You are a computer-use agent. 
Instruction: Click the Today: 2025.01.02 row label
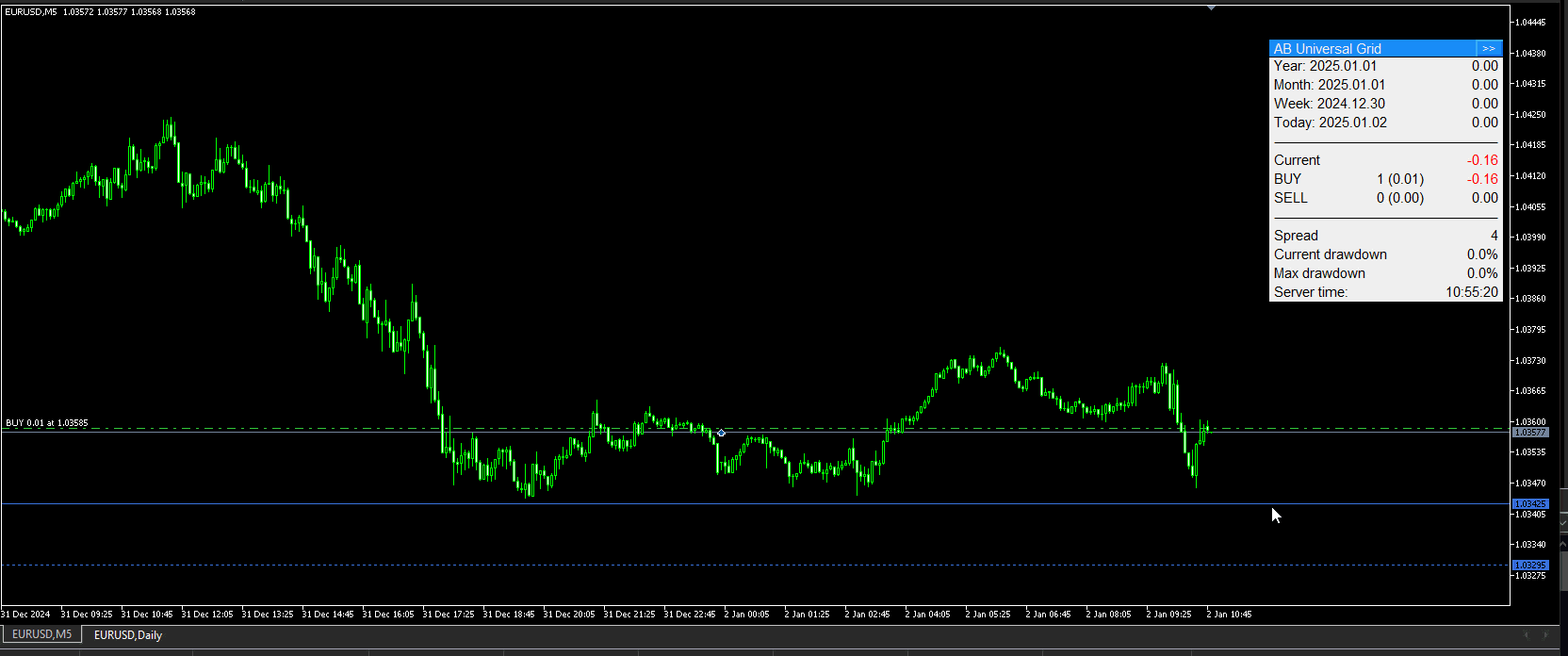click(1331, 123)
